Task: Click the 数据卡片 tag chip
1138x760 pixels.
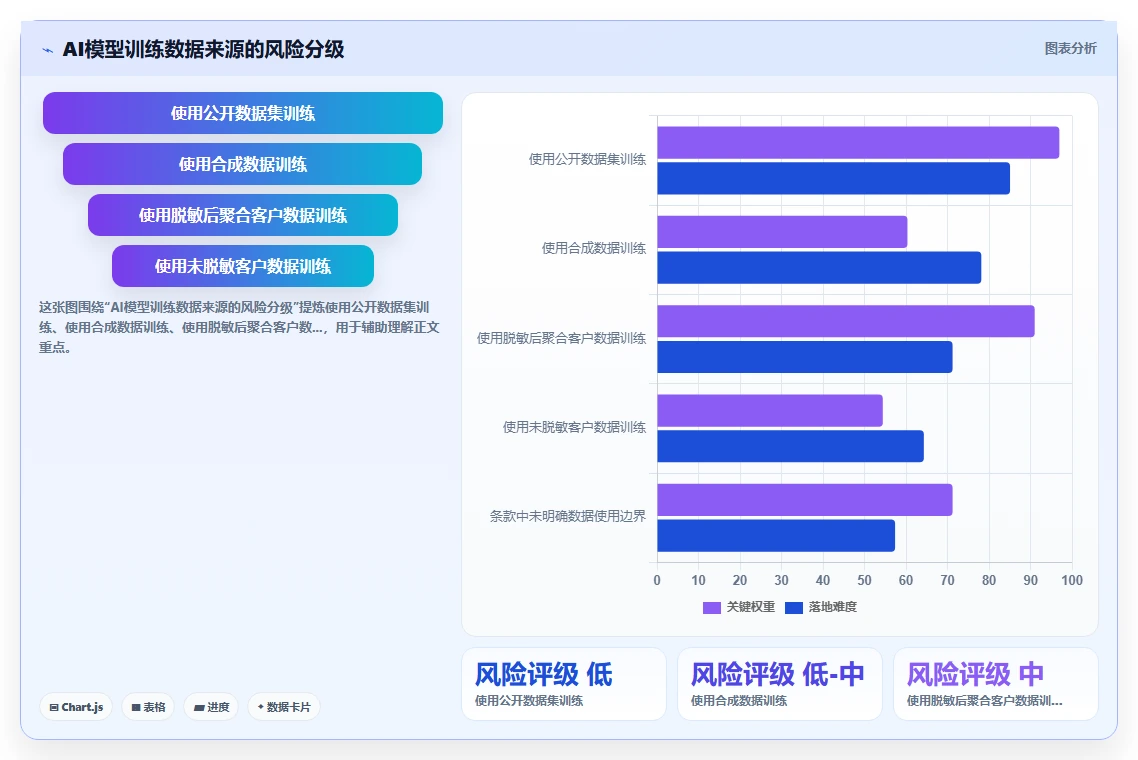Action: (x=284, y=707)
